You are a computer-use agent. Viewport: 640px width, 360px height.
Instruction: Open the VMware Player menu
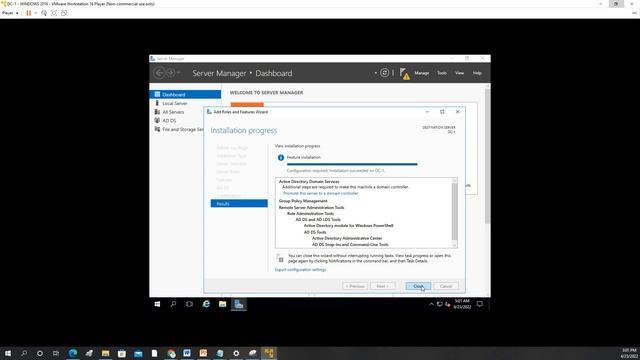10,13
